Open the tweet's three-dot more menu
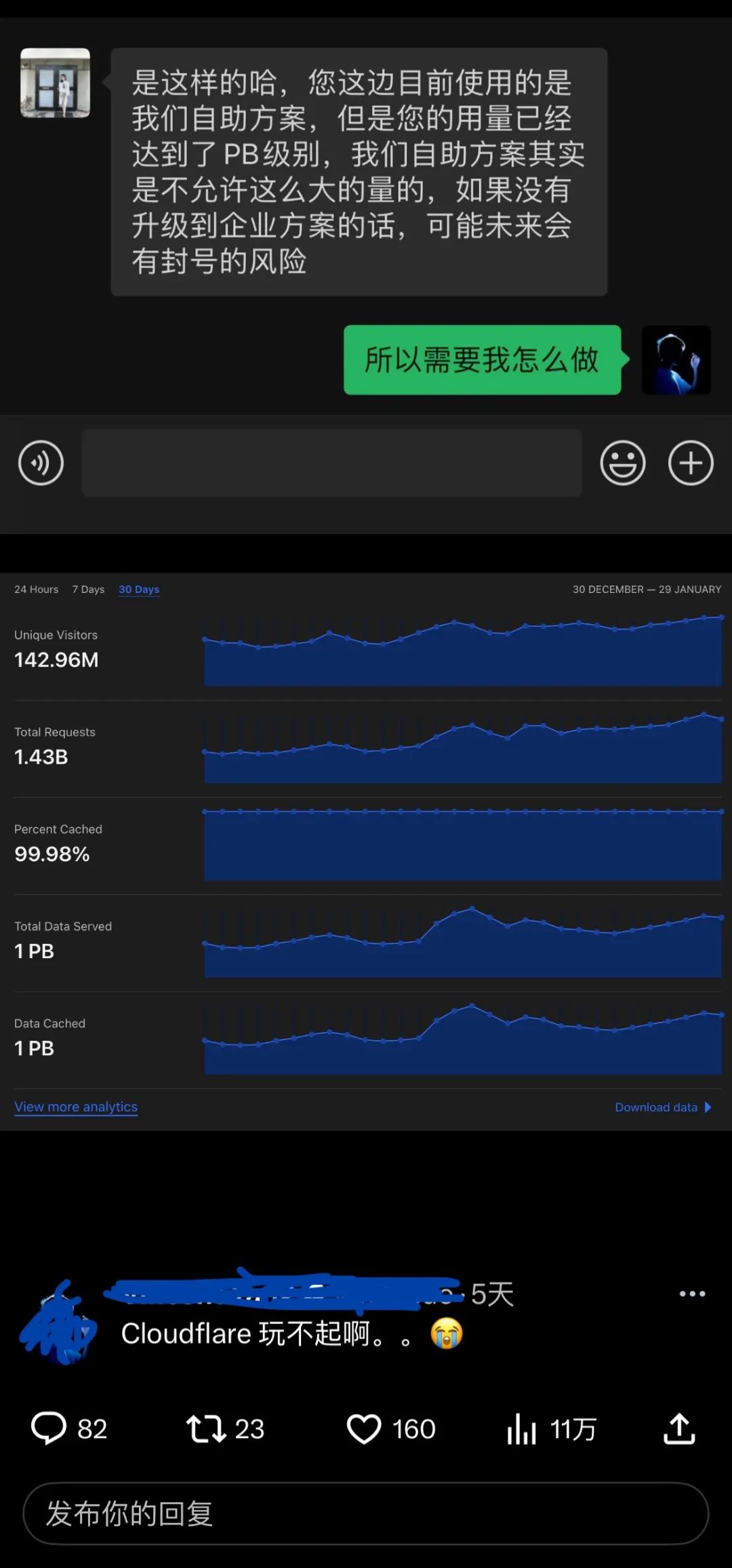The width and height of the screenshot is (732, 1568). click(692, 1294)
